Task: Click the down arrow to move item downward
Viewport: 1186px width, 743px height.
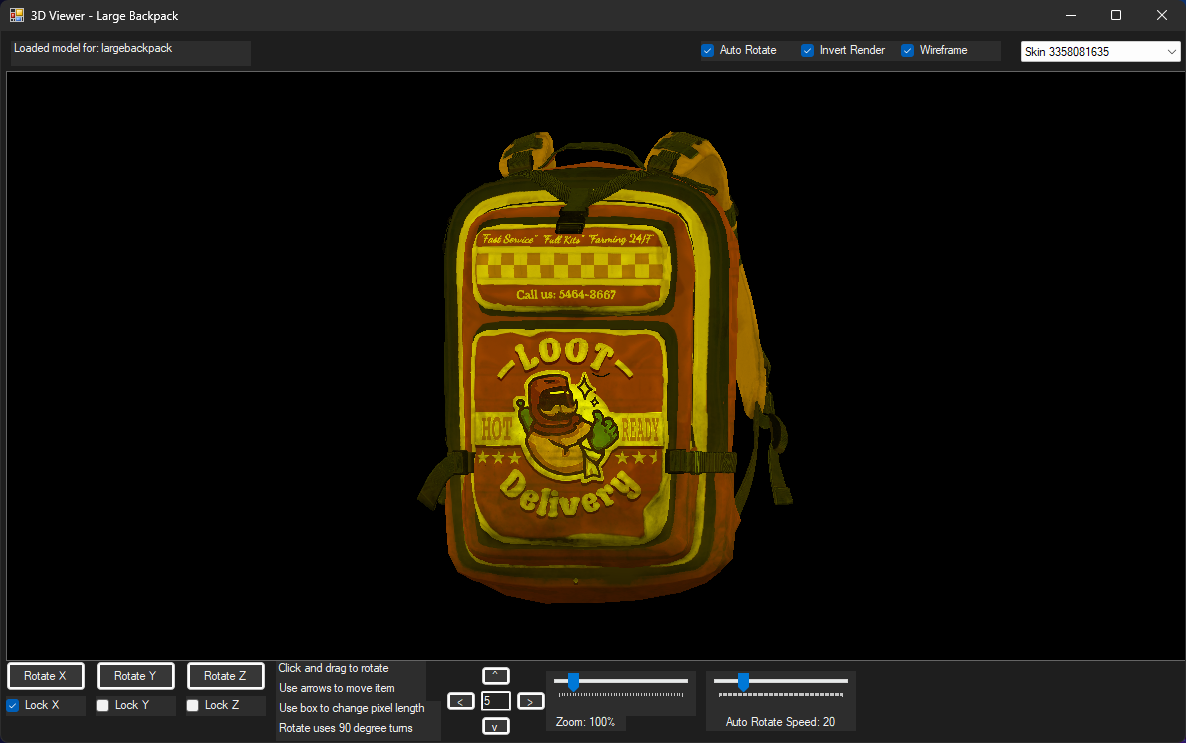Action: point(495,725)
